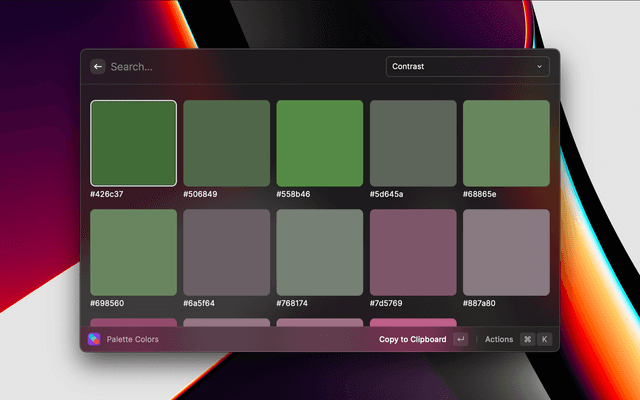Click the Command key symbol in footer
The height and width of the screenshot is (400, 640).
[527, 339]
